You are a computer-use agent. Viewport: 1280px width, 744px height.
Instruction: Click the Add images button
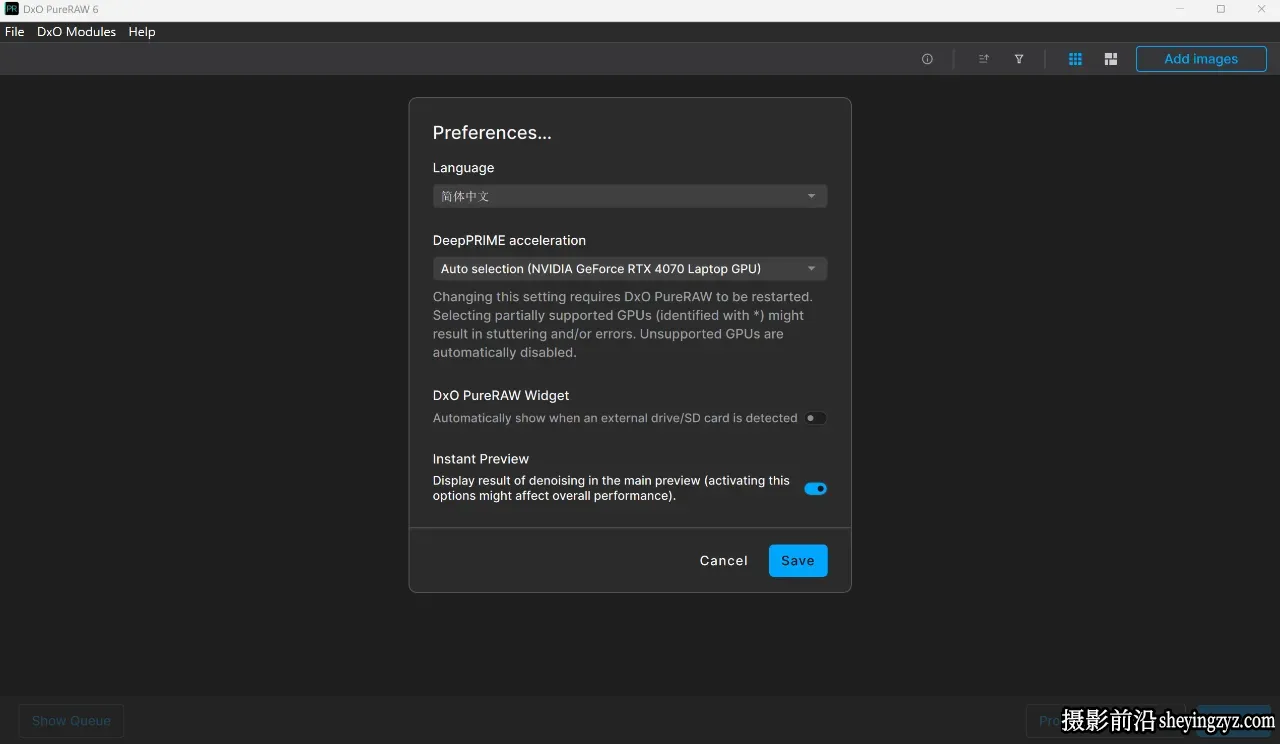1201,59
